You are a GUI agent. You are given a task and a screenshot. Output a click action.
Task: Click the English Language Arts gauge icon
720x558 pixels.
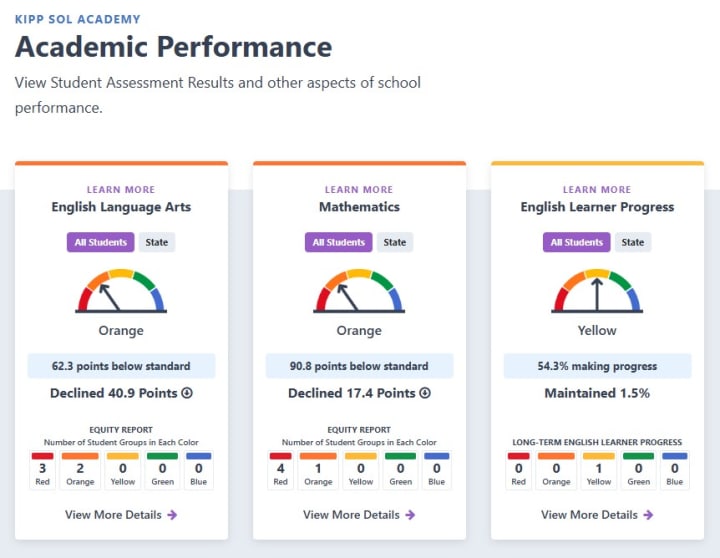(x=121, y=290)
